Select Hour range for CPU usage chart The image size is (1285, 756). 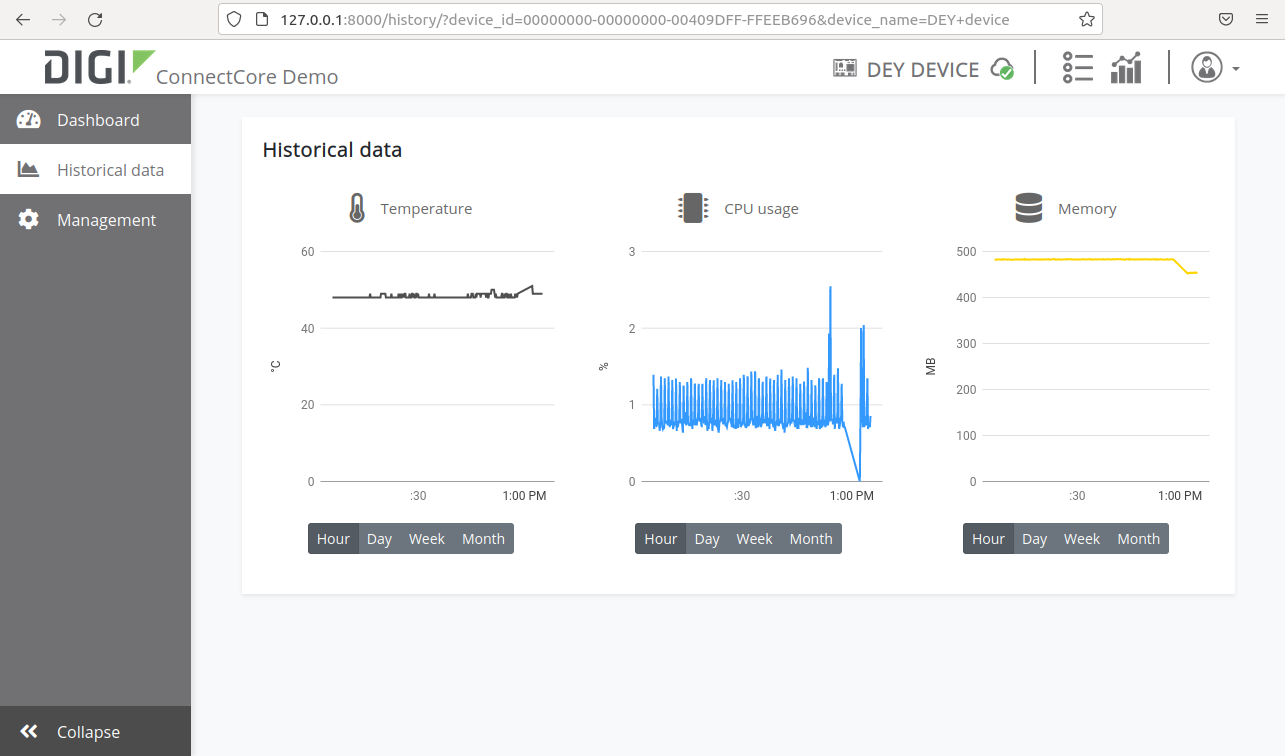[660, 539]
